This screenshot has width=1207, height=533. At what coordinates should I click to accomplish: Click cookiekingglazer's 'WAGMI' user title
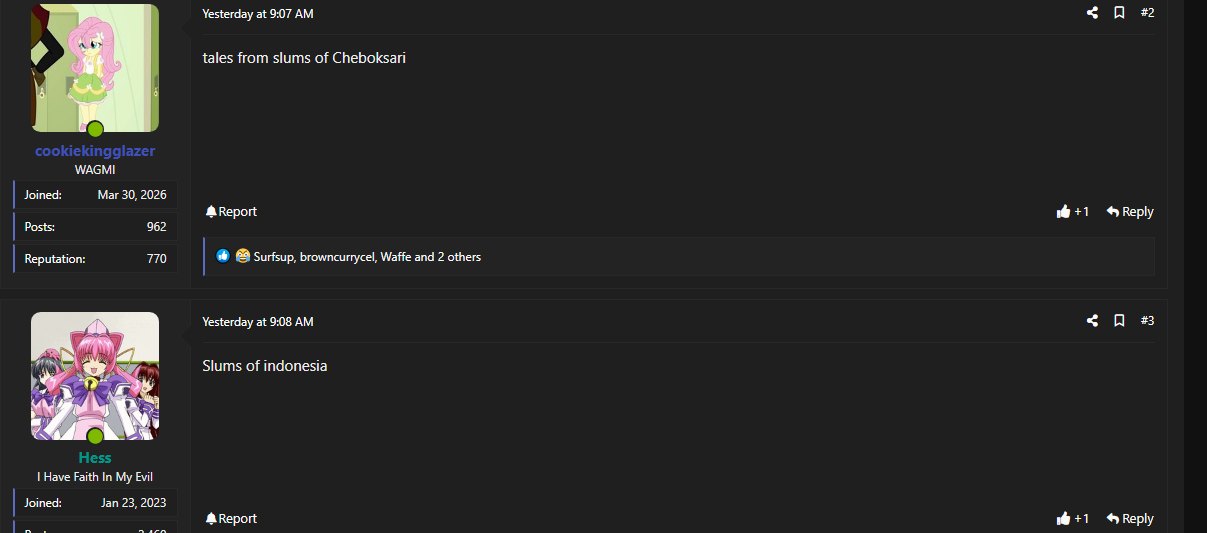95,170
